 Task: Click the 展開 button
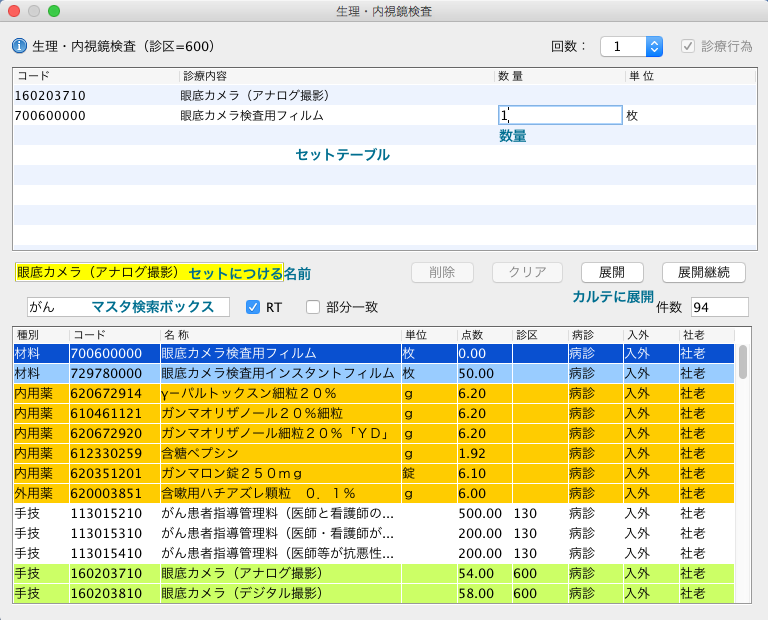[x=612, y=272]
